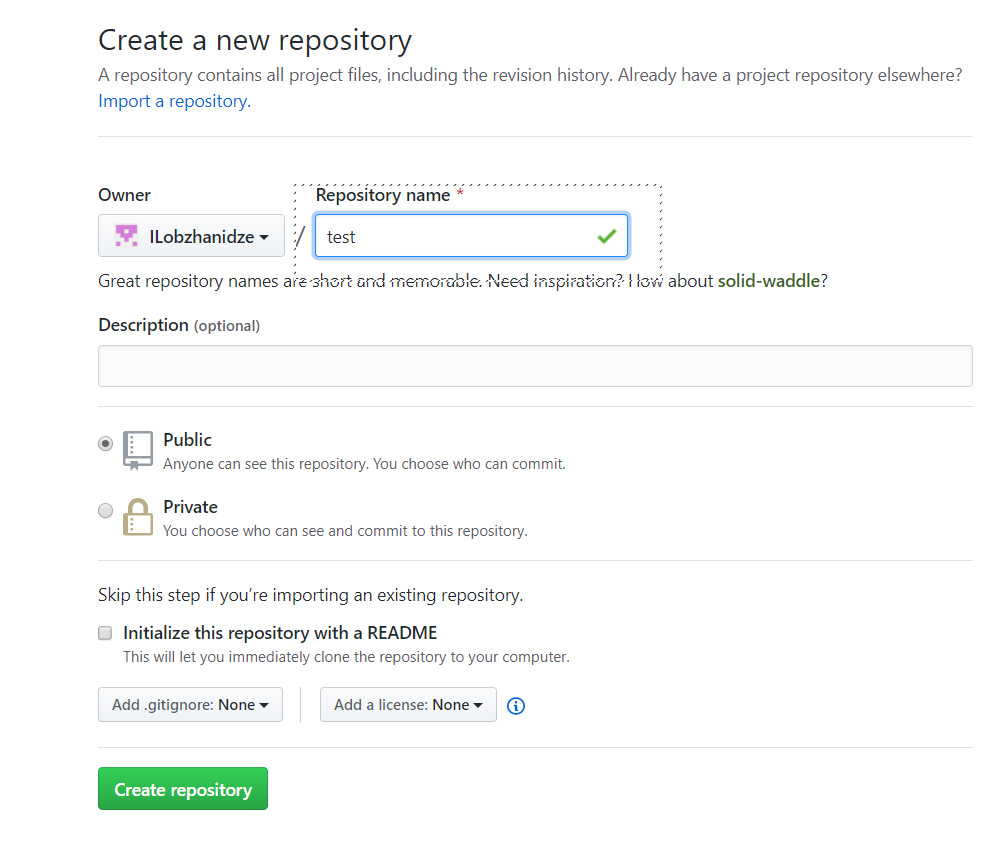Select the Private radio button
The image size is (1002, 855).
pyautogui.click(x=106, y=510)
